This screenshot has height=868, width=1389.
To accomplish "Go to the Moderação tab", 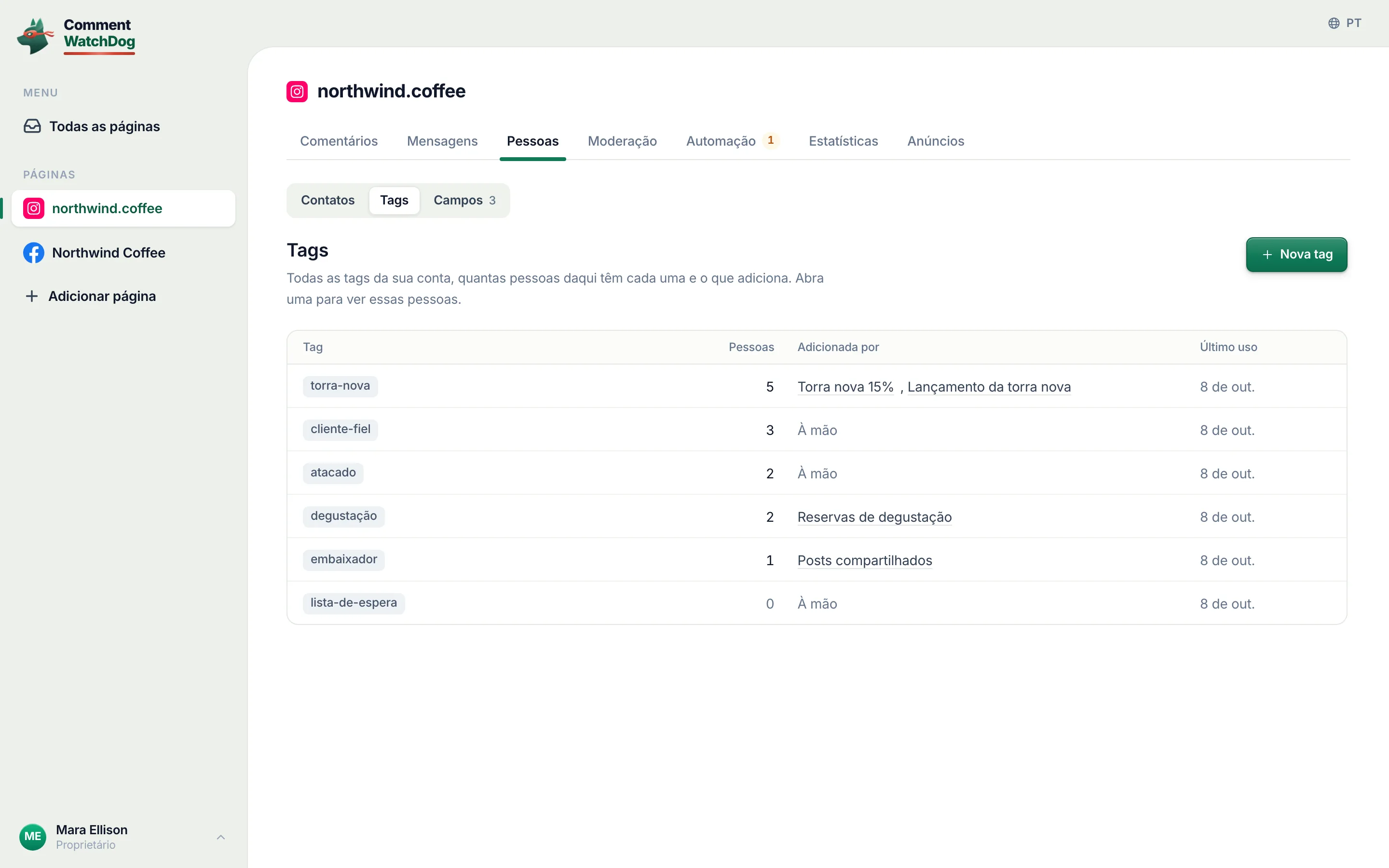I will 622,141.
